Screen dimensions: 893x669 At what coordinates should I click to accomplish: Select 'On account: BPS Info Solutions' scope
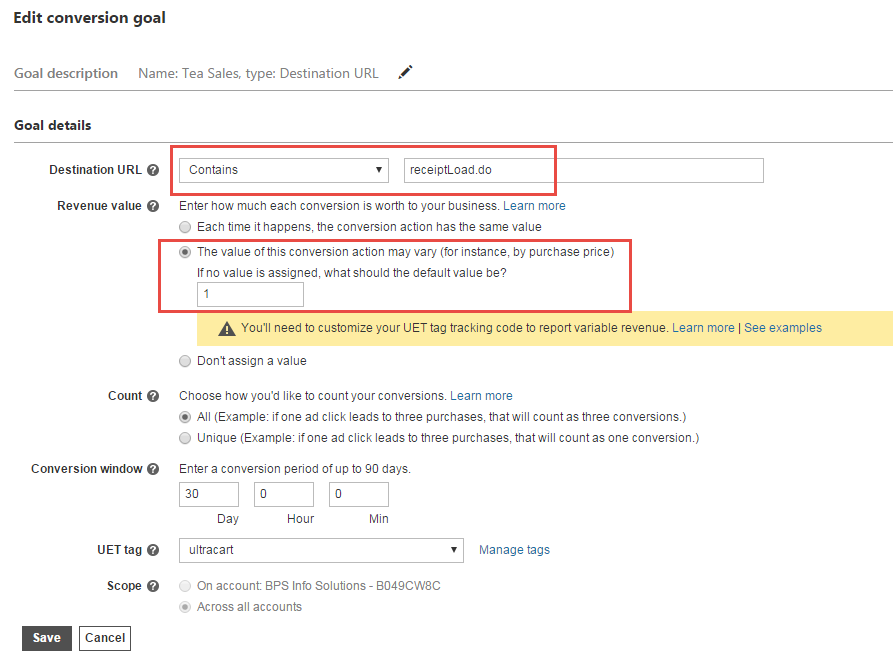pos(185,586)
